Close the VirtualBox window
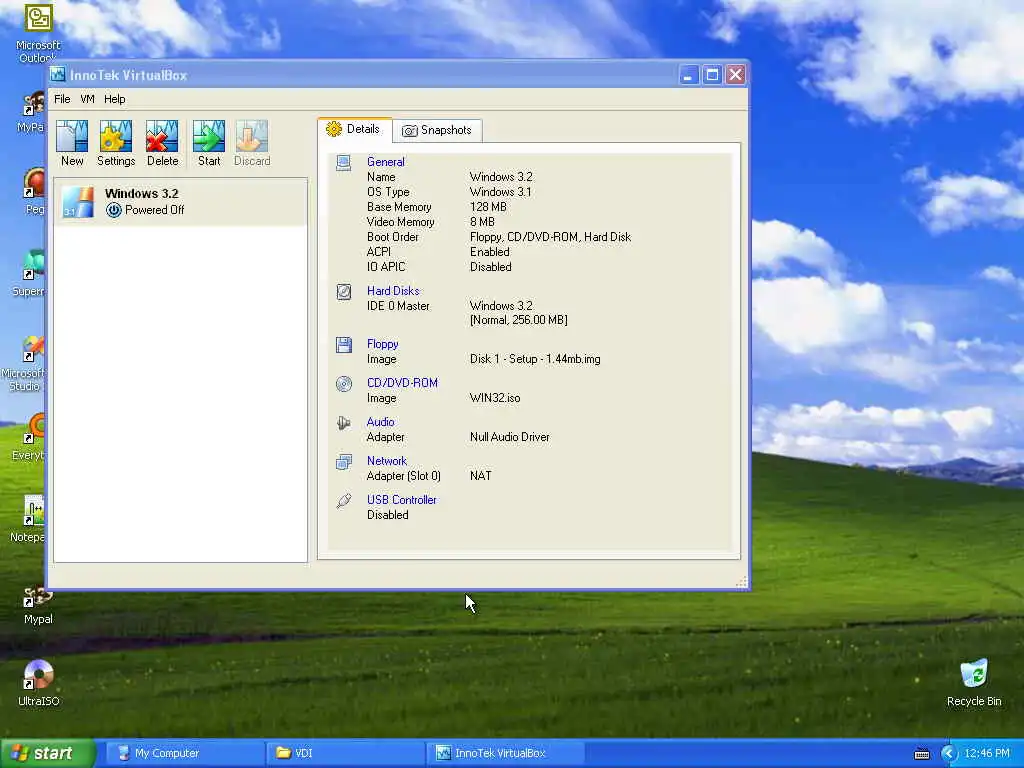 point(735,75)
